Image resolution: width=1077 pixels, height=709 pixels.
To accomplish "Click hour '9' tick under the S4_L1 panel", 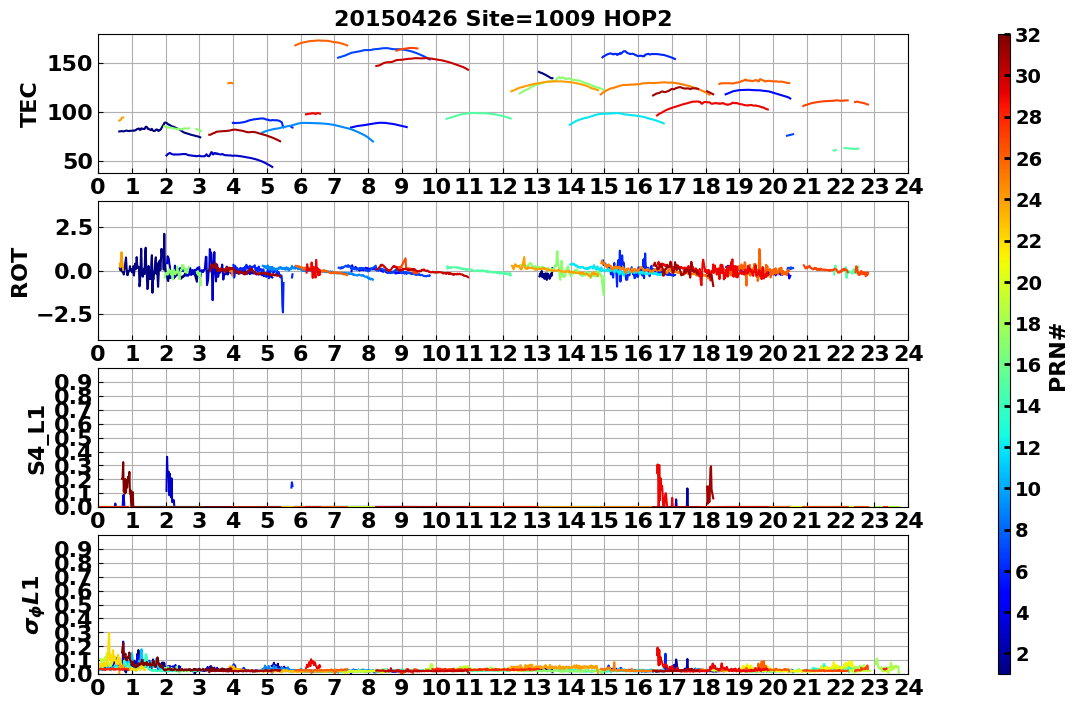I will coord(402,520).
